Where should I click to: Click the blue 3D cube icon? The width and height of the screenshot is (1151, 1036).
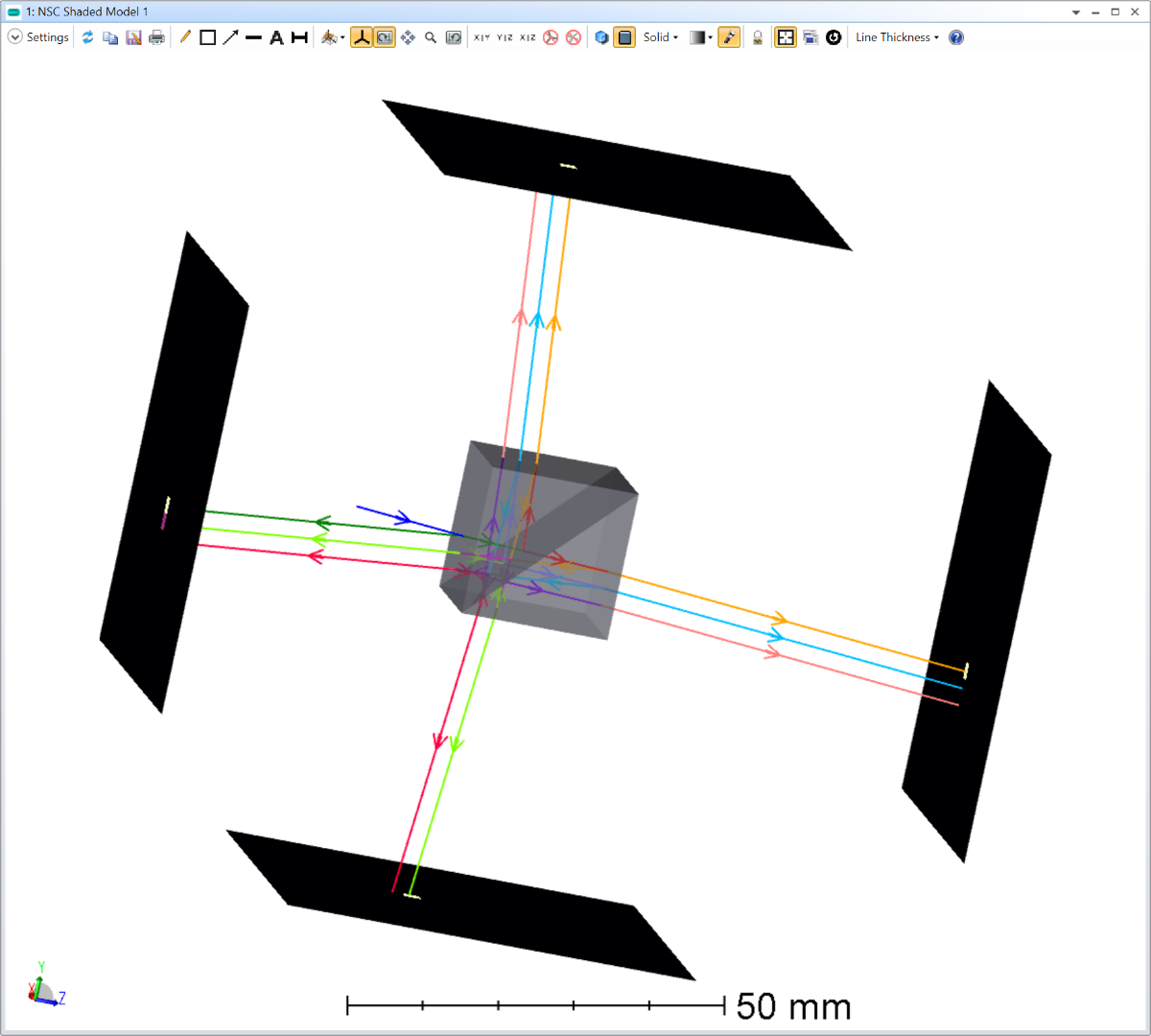(601, 37)
